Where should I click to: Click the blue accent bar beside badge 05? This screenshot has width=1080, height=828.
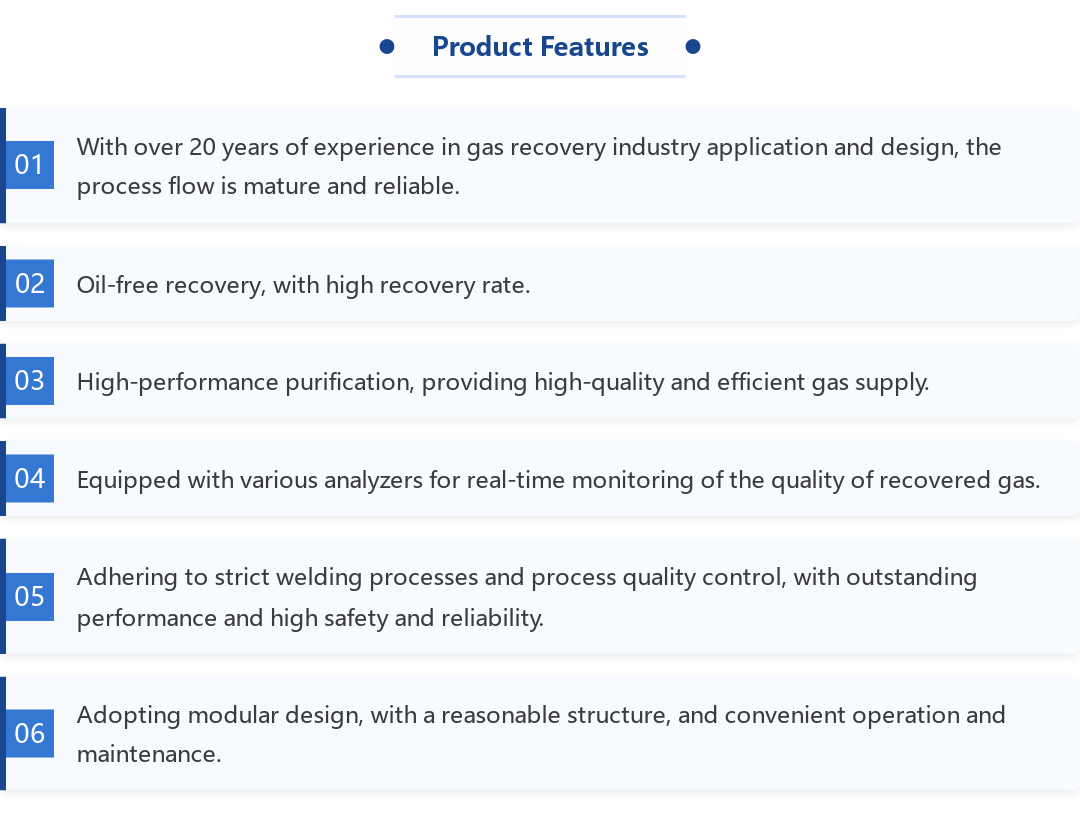[x=3, y=596]
